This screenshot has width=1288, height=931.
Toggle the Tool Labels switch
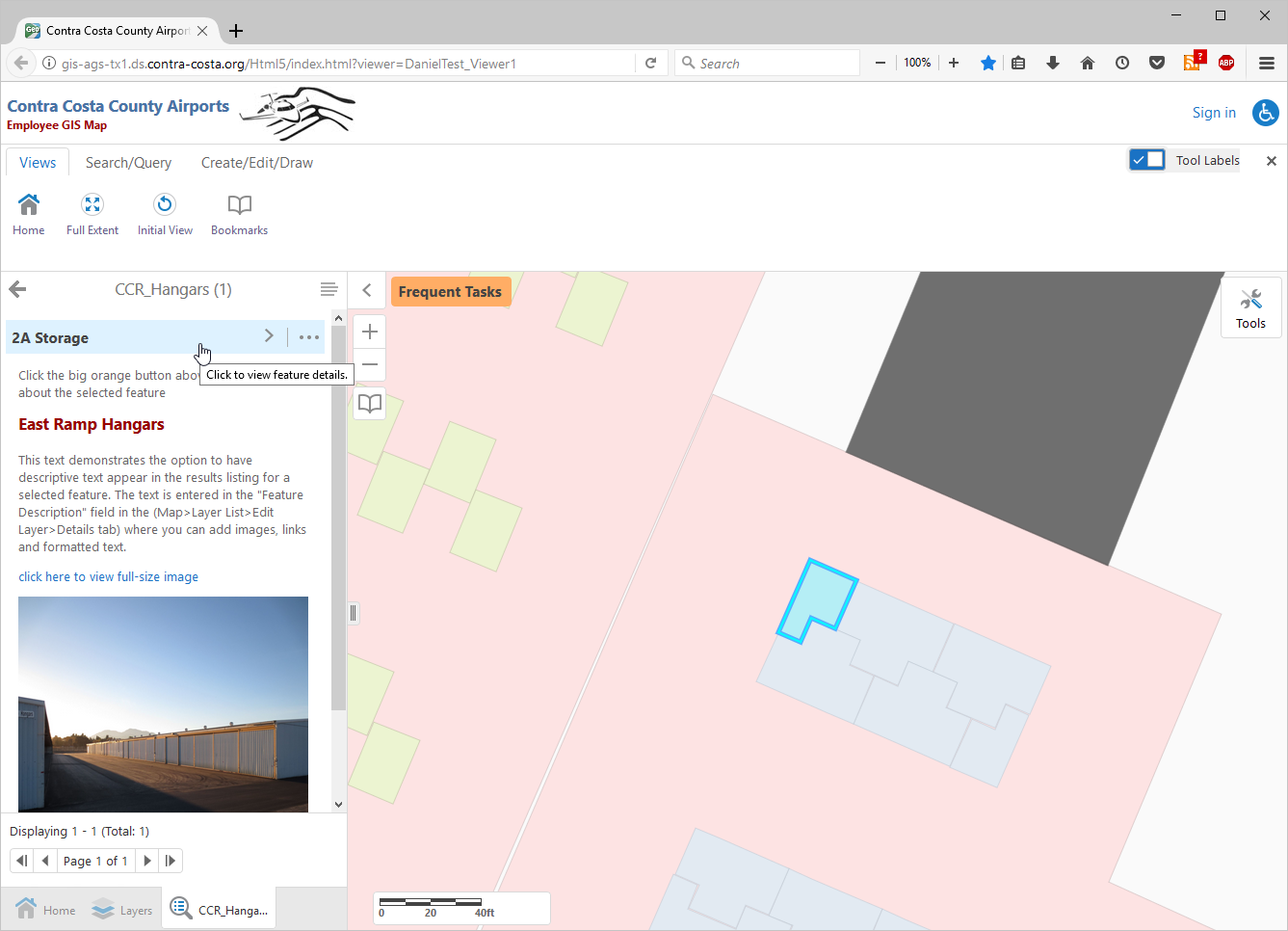point(1147,160)
